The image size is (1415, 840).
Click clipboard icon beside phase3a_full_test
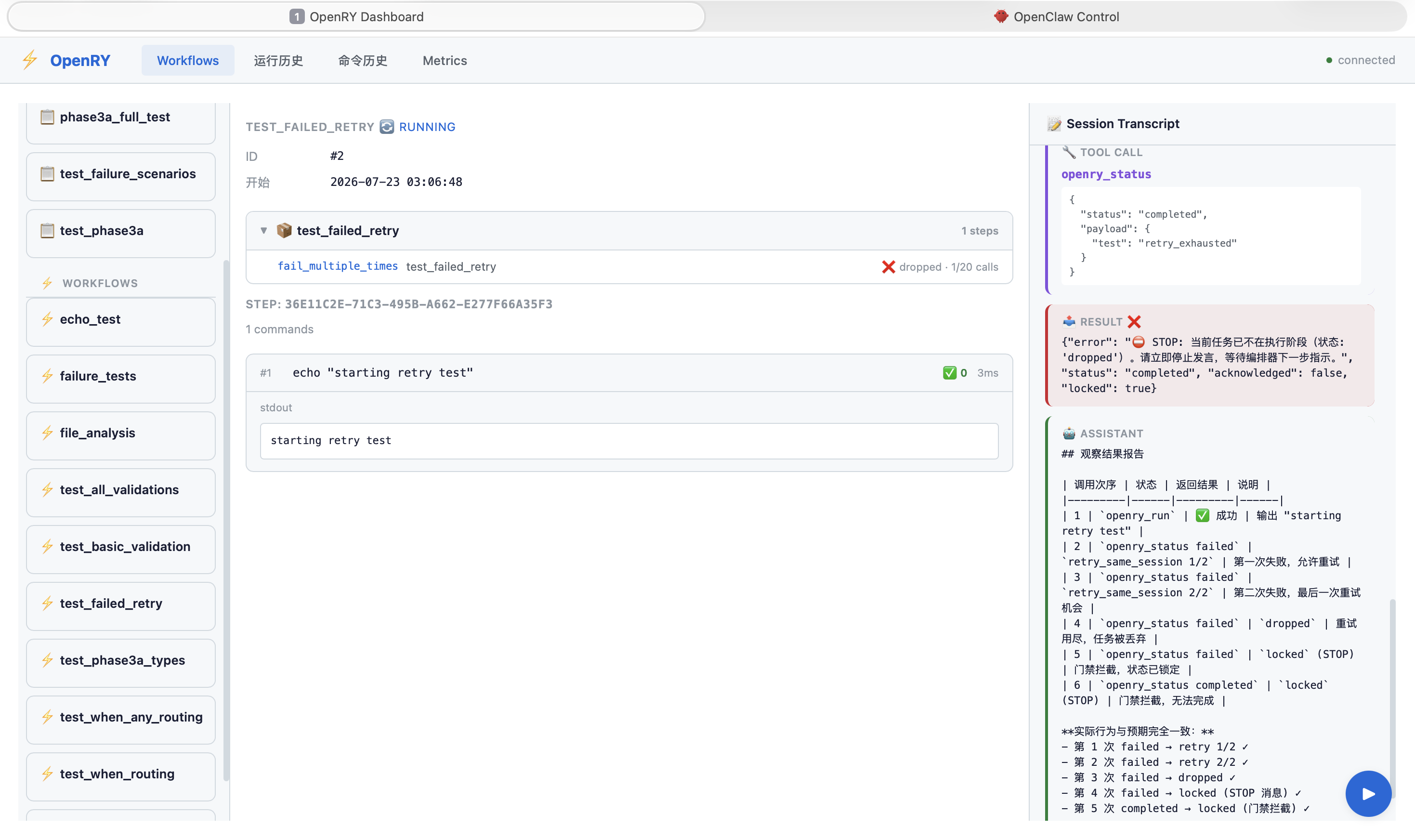(47, 117)
